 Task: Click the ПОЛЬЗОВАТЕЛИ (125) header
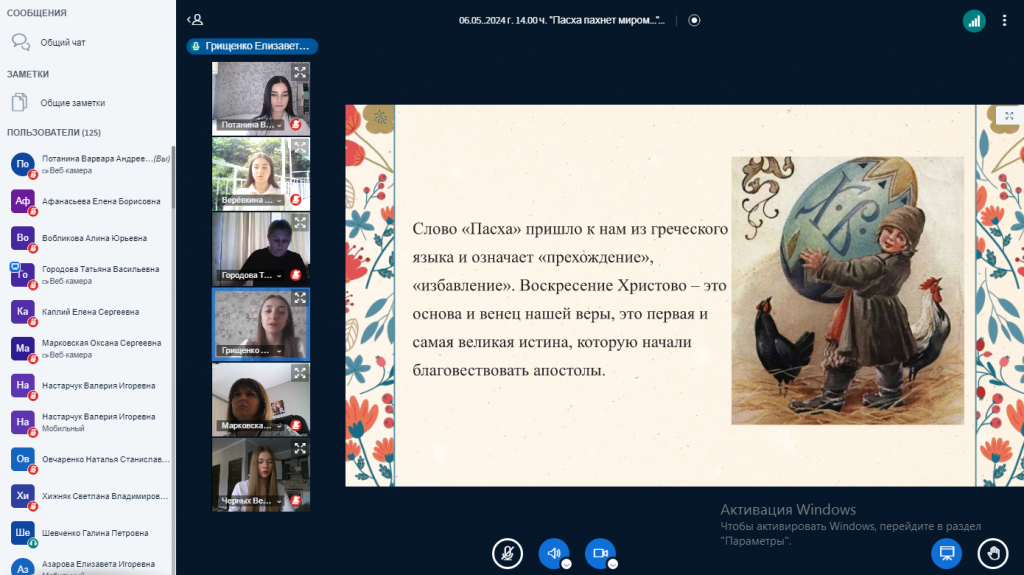54,133
